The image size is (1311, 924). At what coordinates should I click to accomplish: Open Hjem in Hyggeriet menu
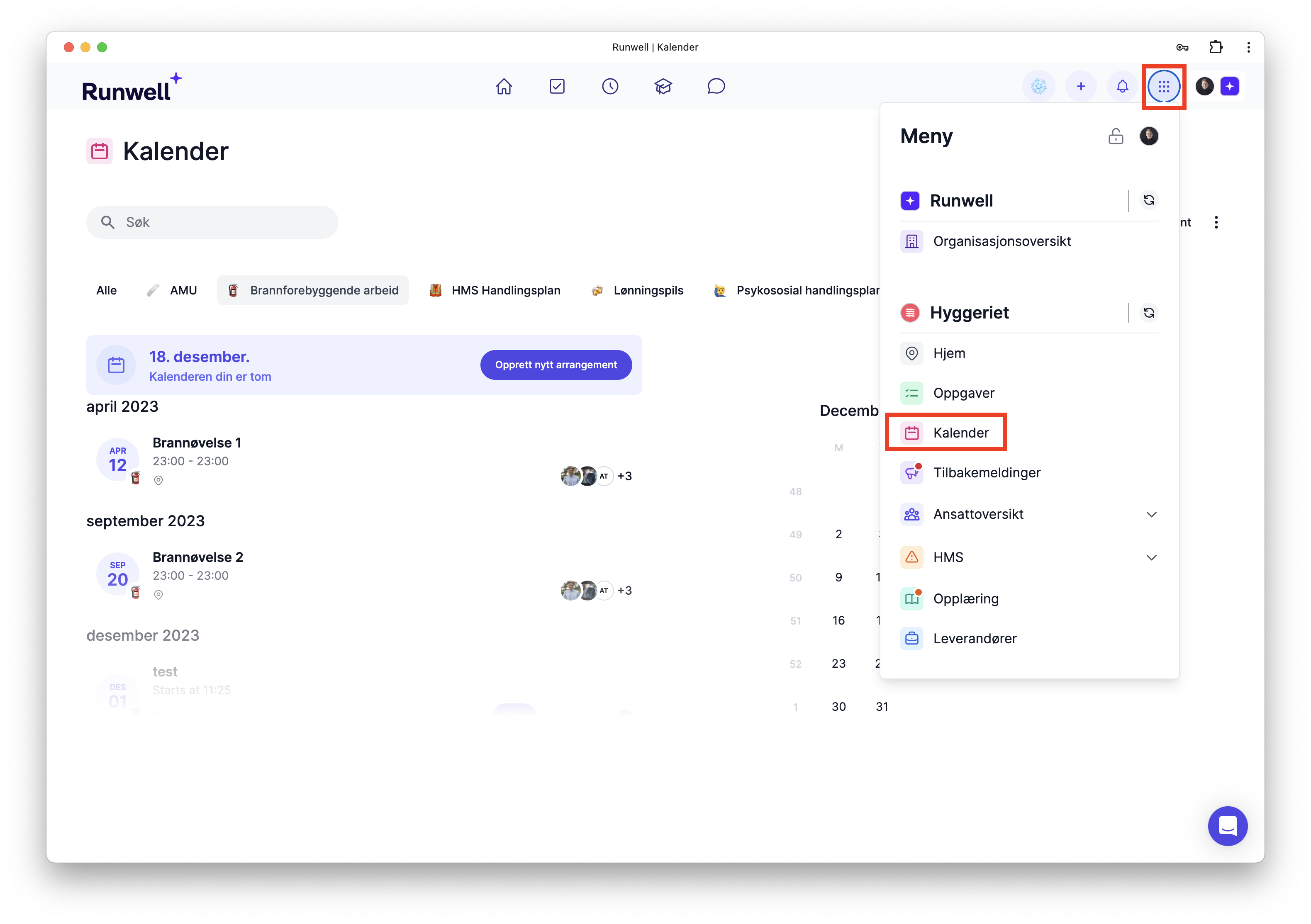[1029, 353]
